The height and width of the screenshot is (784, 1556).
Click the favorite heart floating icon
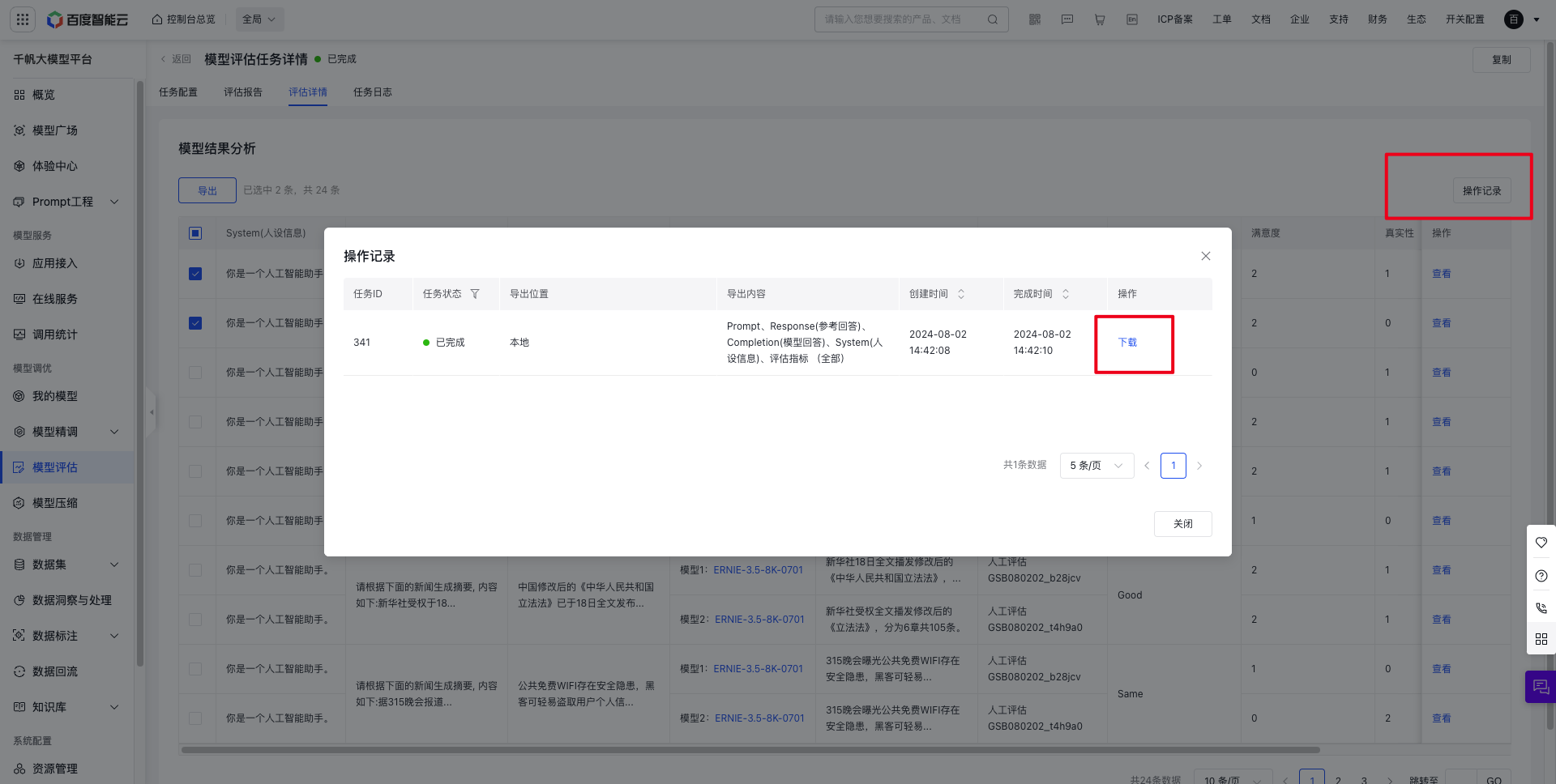click(1541, 543)
